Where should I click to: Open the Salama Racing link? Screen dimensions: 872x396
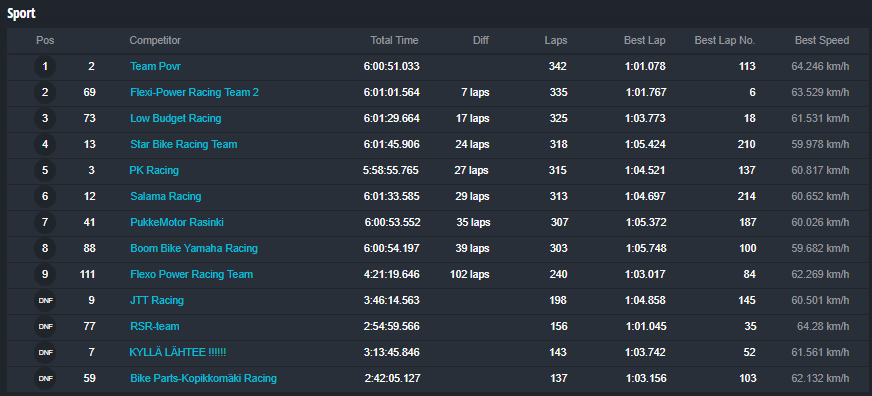tap(166, 197)
